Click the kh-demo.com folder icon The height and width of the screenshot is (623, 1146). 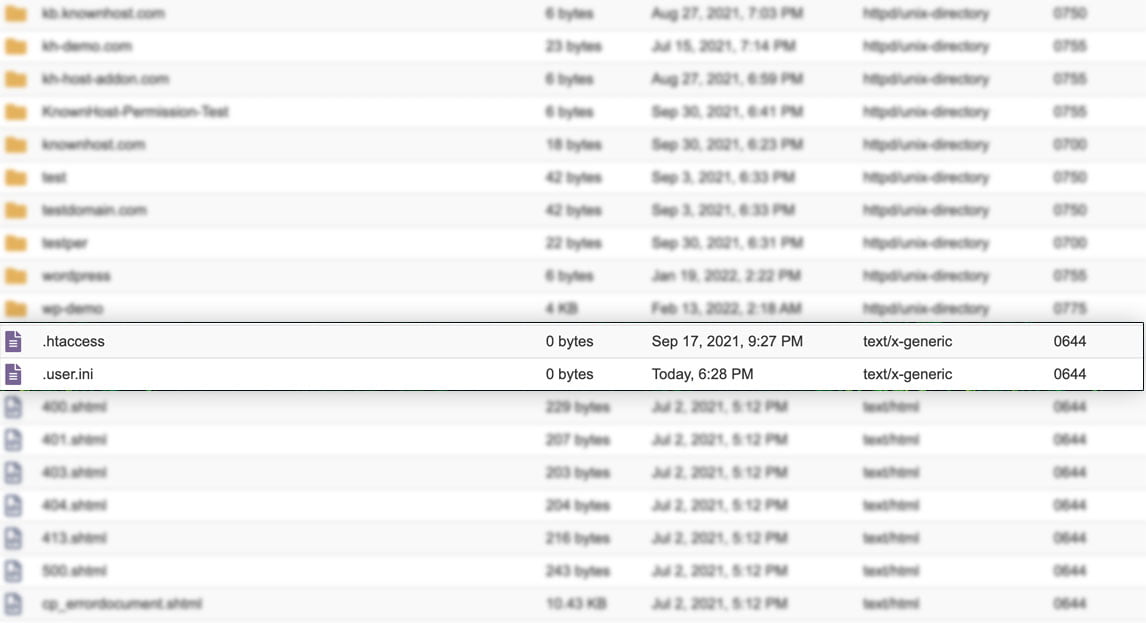14,46
